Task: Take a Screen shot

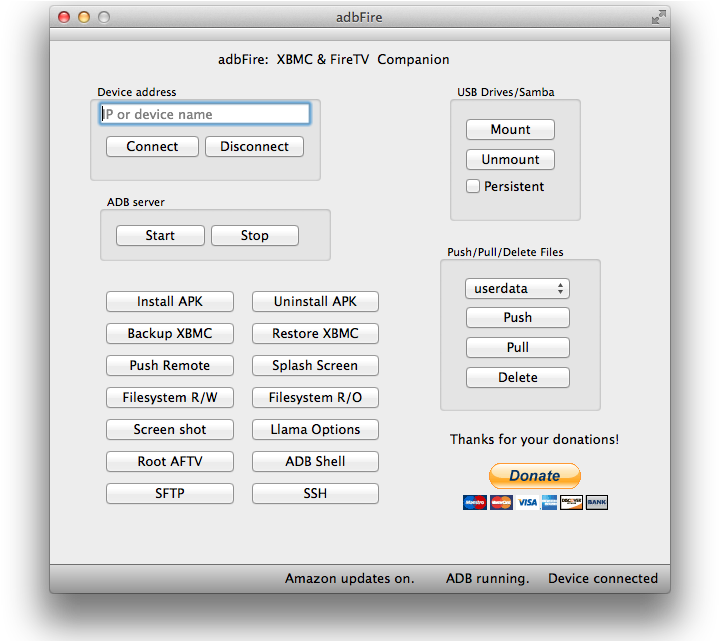Action: point(170,429)
